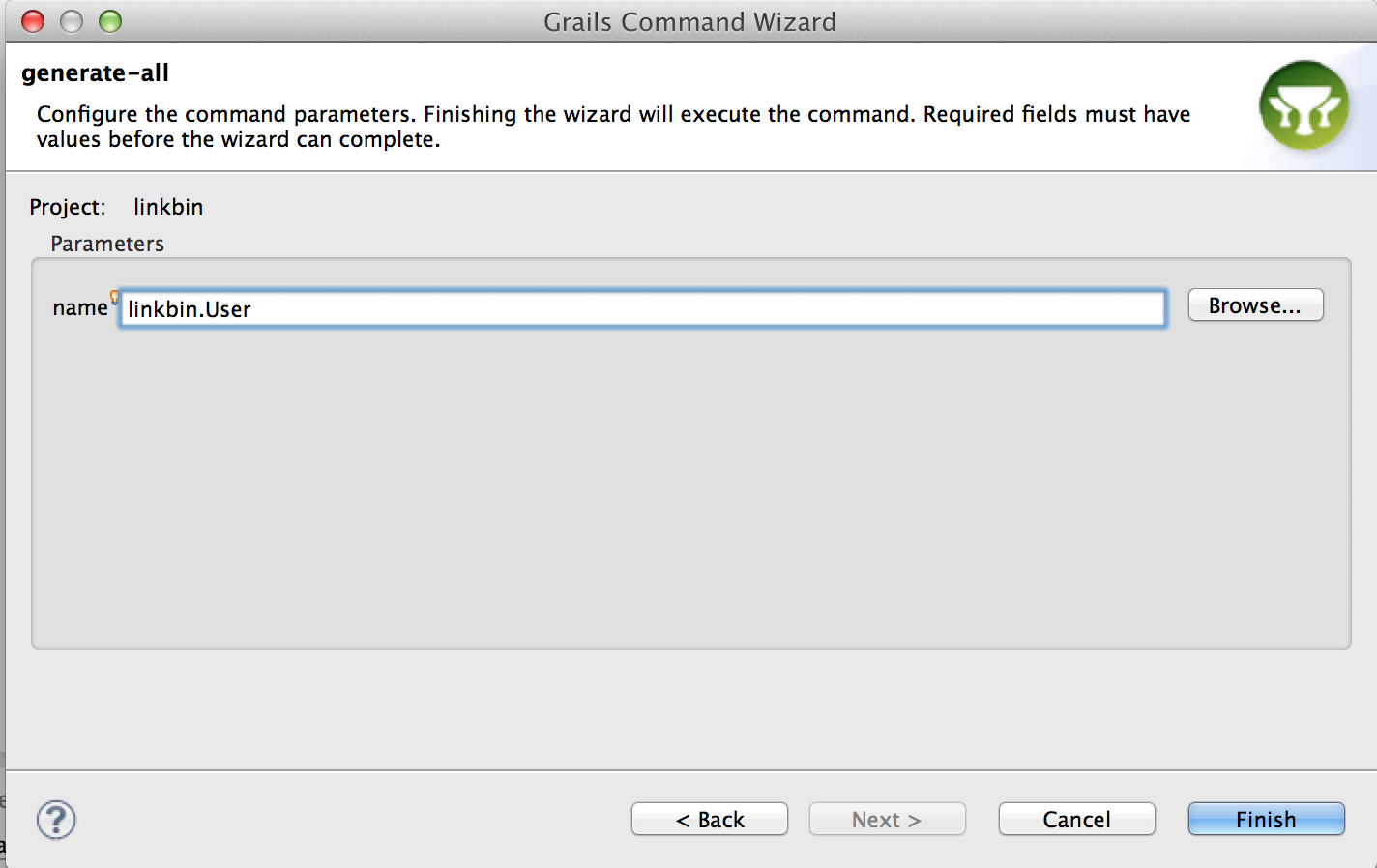Click the Parameters group heading
The width and height of the screenshot is (1377, 868).
[107, 244]
